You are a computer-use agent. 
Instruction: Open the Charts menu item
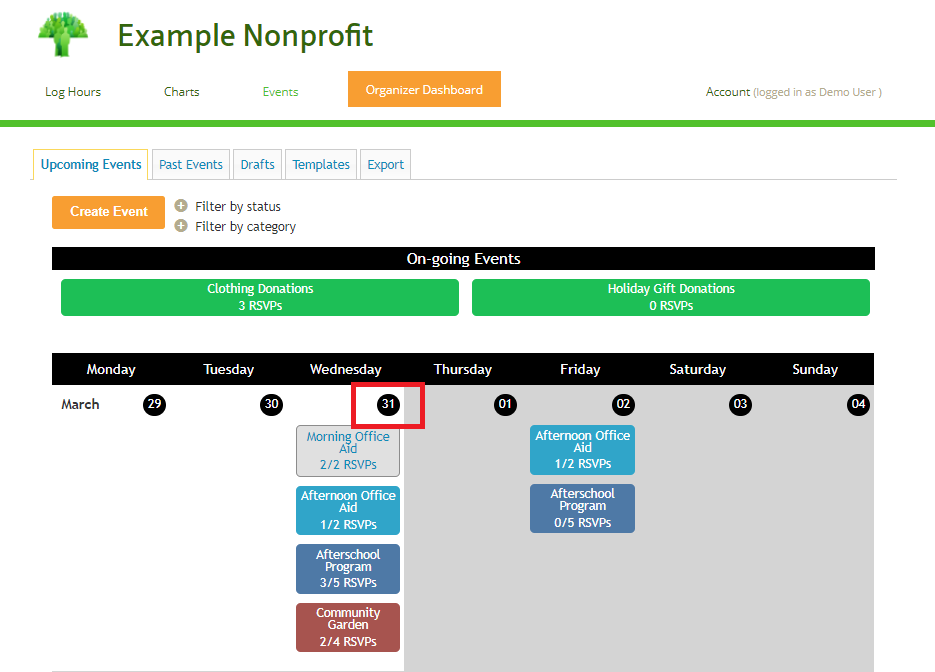point(181,92)
